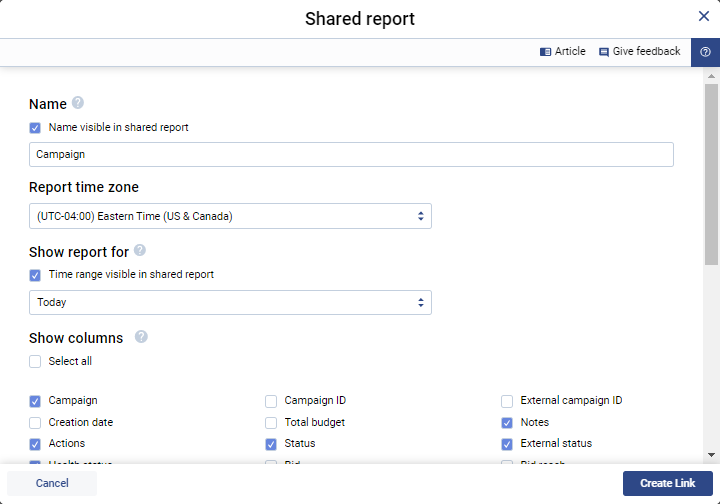Click the help question mark icon in header
Image resolution: width=720 pixels, height=504 pixels.
[705, 52]
